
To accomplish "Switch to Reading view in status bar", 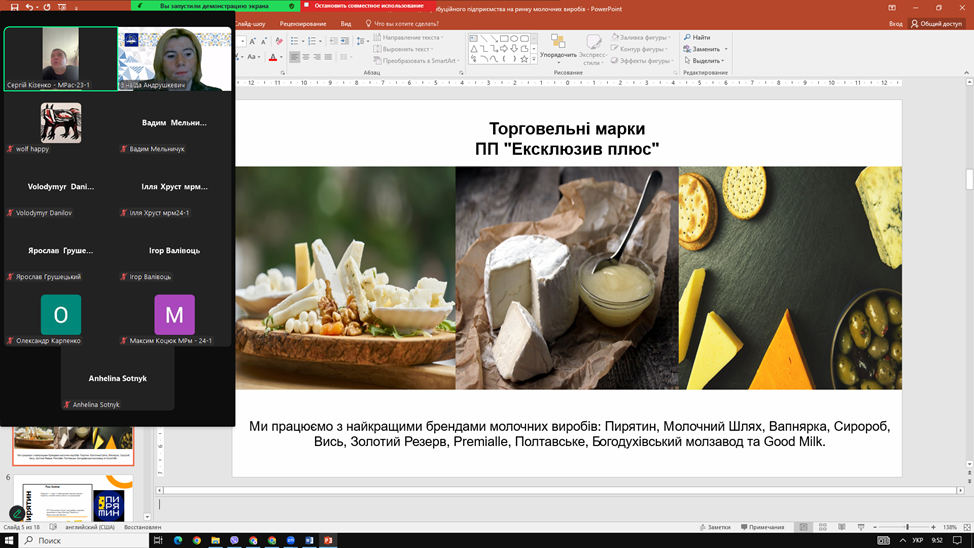I will pyautogui.click(x=842, y=527).
